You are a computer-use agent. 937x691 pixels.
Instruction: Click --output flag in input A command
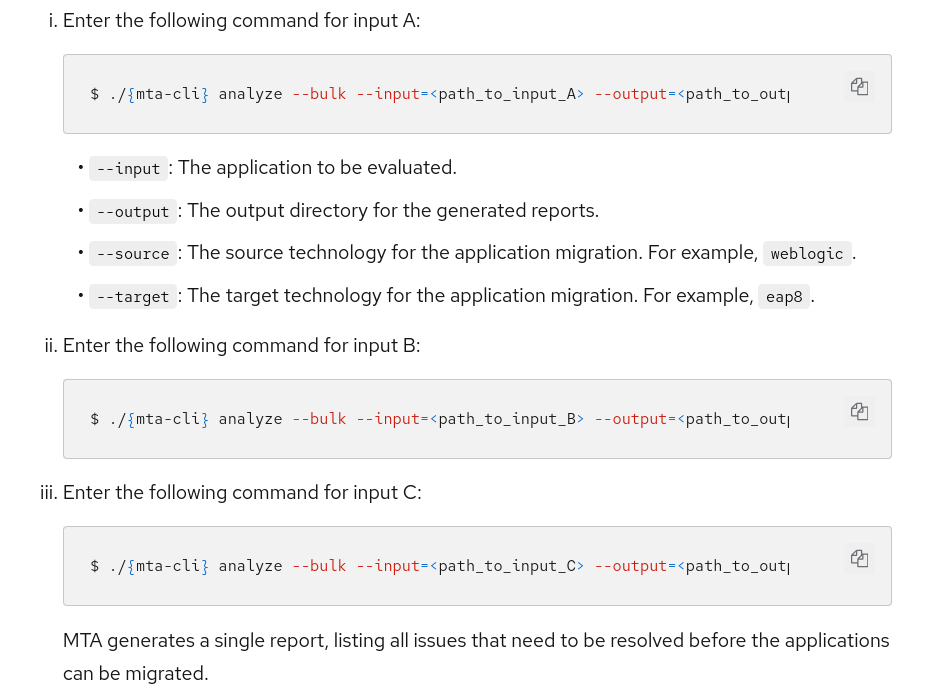(x=631, y=94)
